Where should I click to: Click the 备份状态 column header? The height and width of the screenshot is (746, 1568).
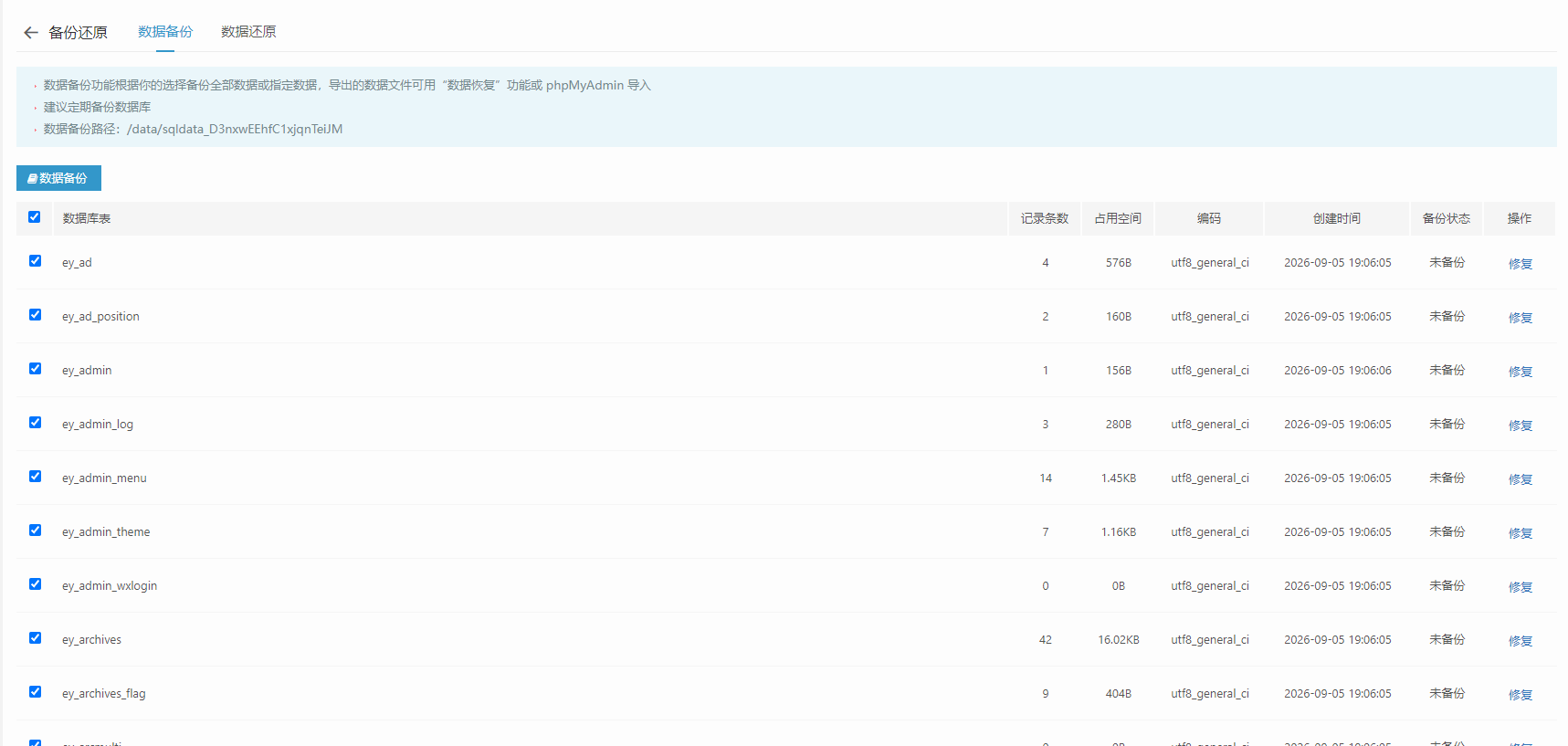click(x=1447, y=219)
